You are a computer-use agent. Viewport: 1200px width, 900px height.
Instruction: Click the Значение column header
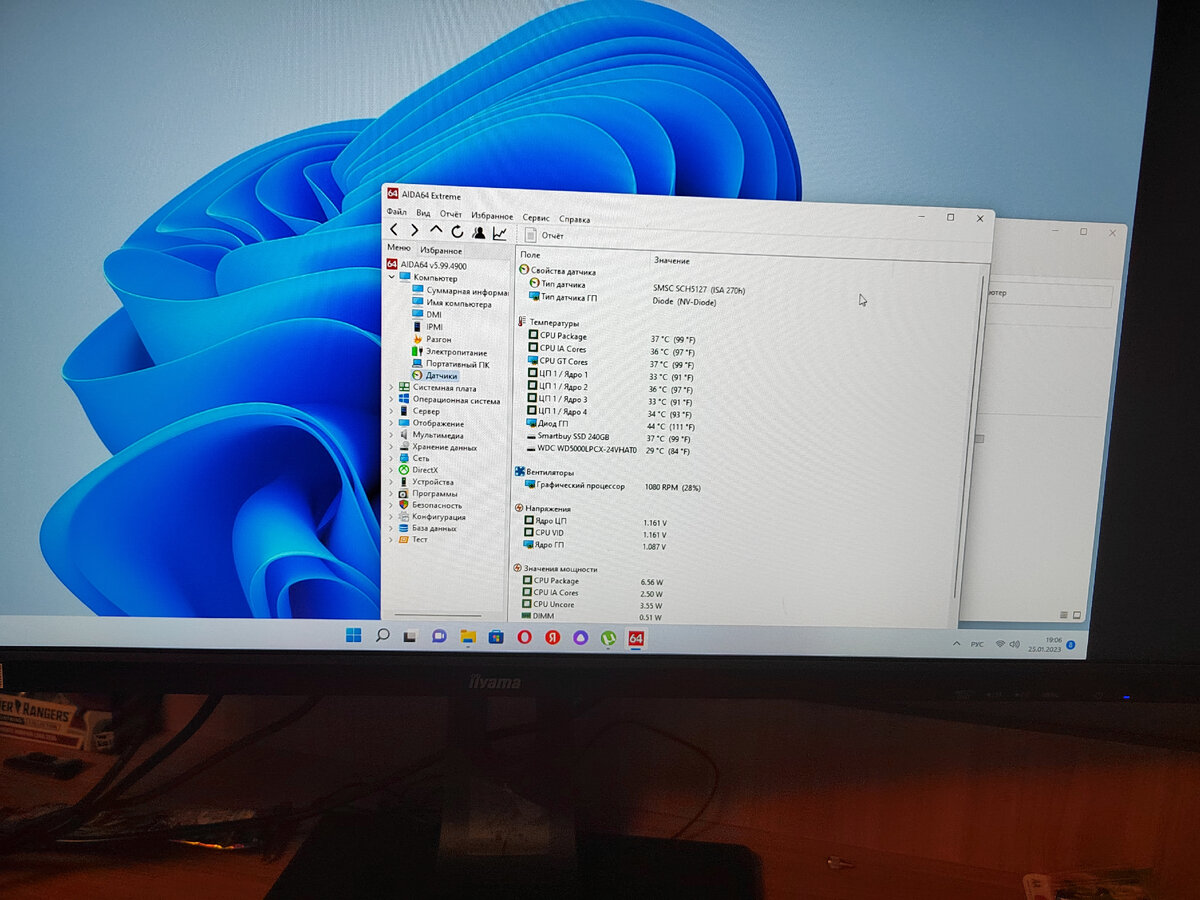point(671,261)
